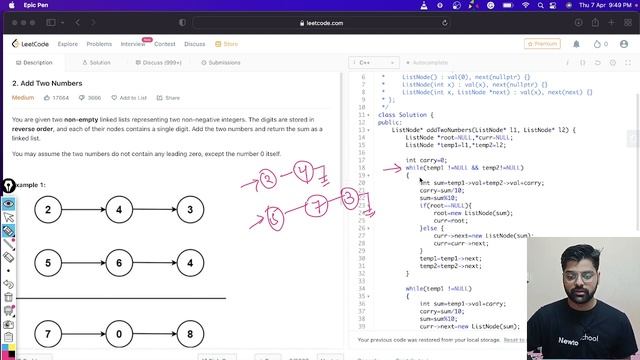Open LeetCode notifications bell
This screenshot has width=640, height=360.
(x=576, y=44)
